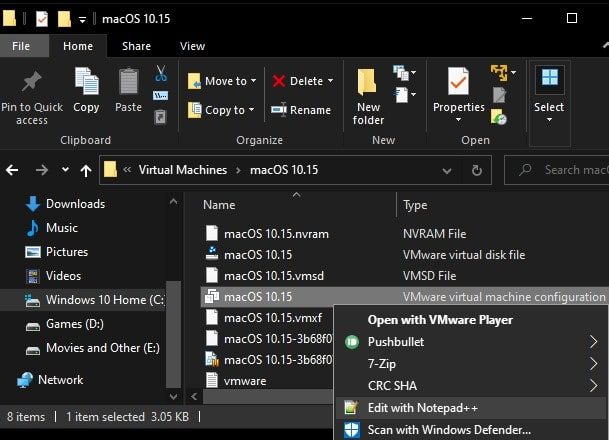Image resolution: width=609 pixels, height=440 pixels.
Task: Click the Copy path icon
Action: [x=160, y=95]
